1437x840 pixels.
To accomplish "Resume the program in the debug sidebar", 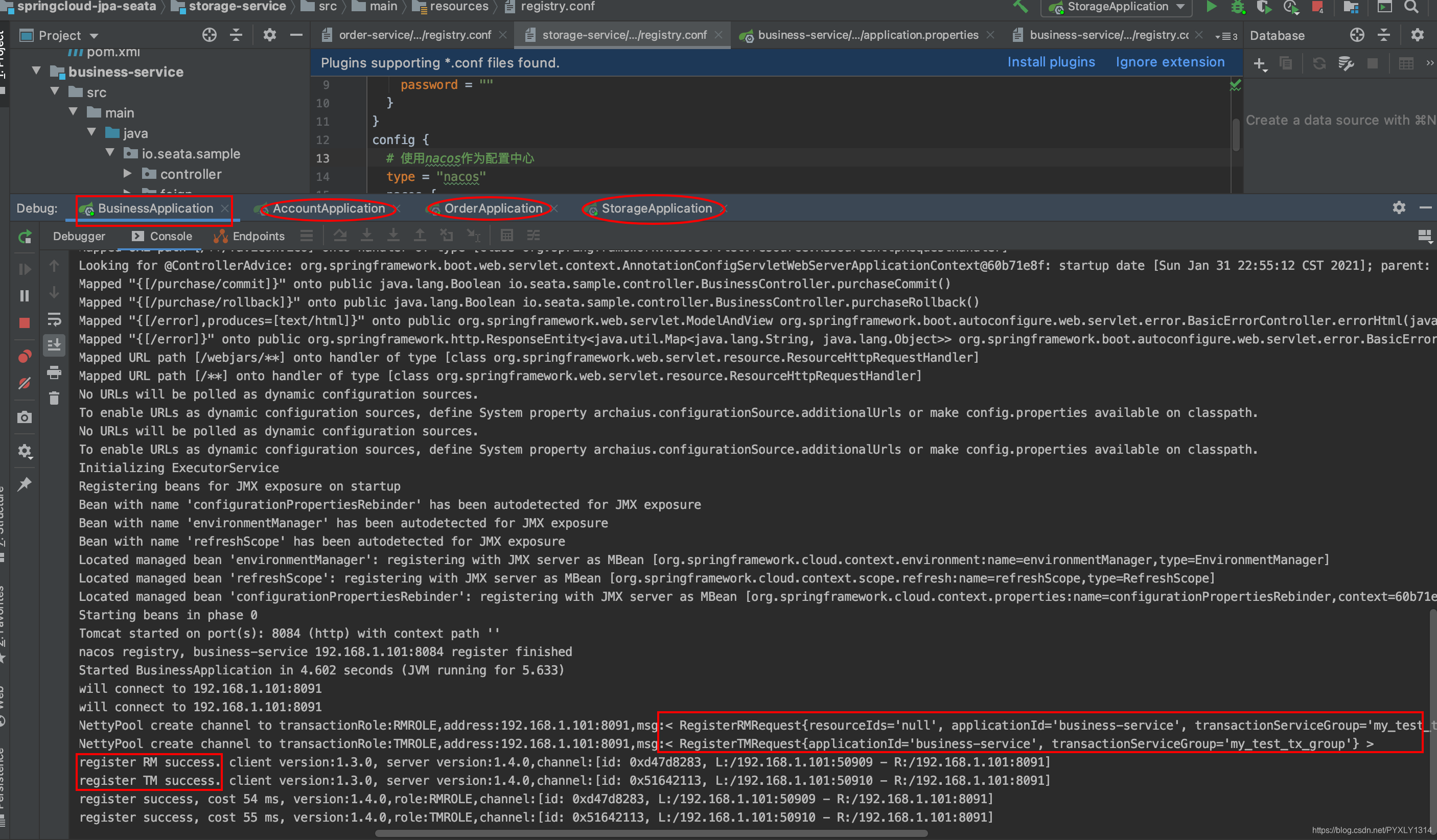I will 25,269.
